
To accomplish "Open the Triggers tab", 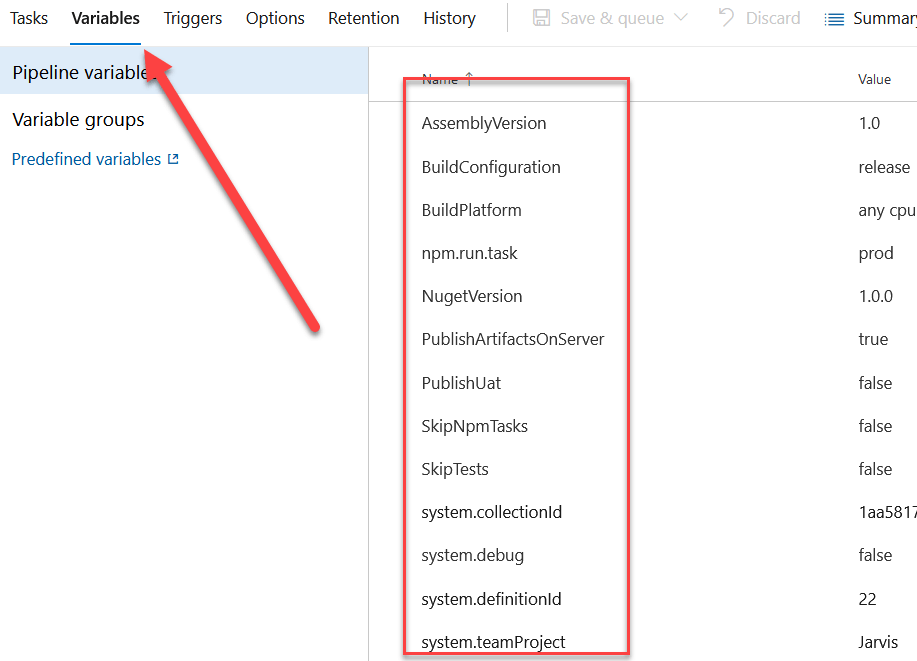I will [192, 17].
